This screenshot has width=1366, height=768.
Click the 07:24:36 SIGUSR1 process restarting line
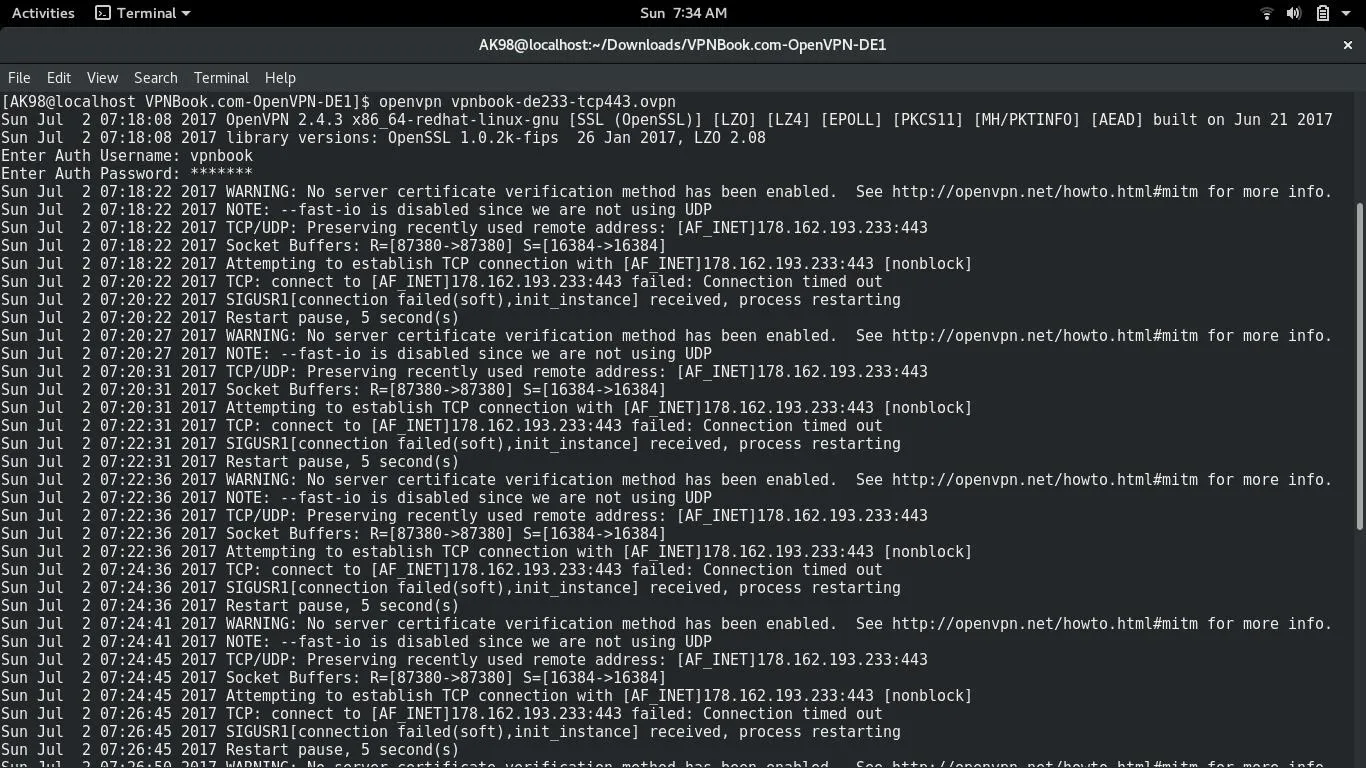point(451,588)
